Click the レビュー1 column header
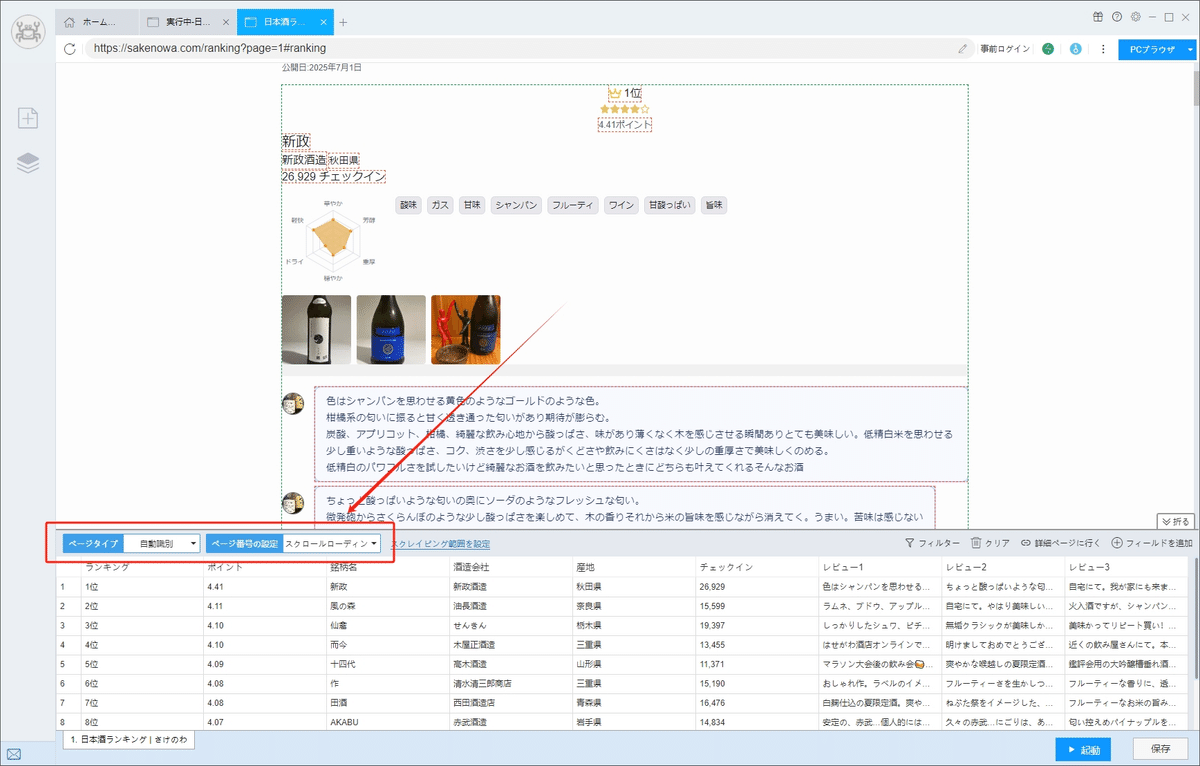 click(880, 567)
